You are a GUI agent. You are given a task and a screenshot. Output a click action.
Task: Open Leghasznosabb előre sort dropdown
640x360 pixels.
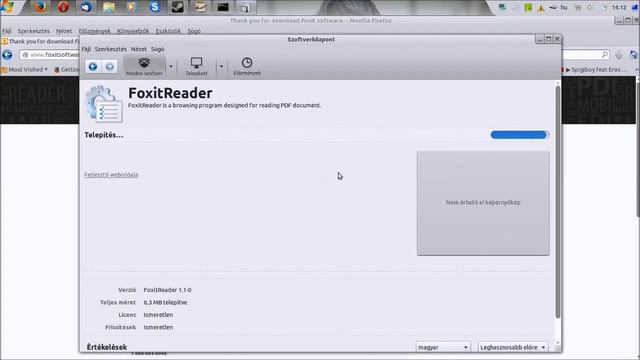tap(513, 347)
